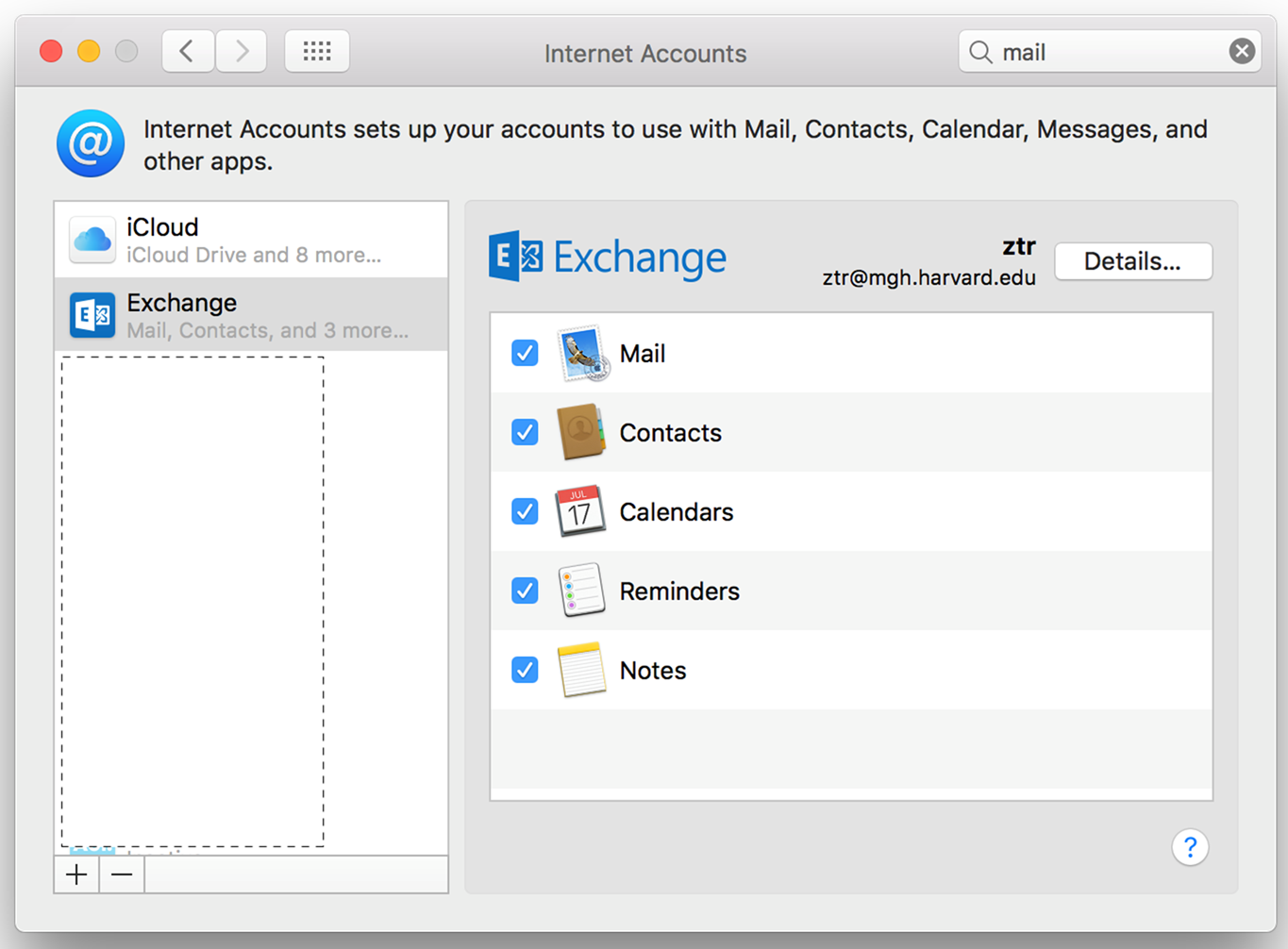The height and width of the screenshot is (949, 1288).
Task: Click the Contacts service label
Action: click(670, 433)
